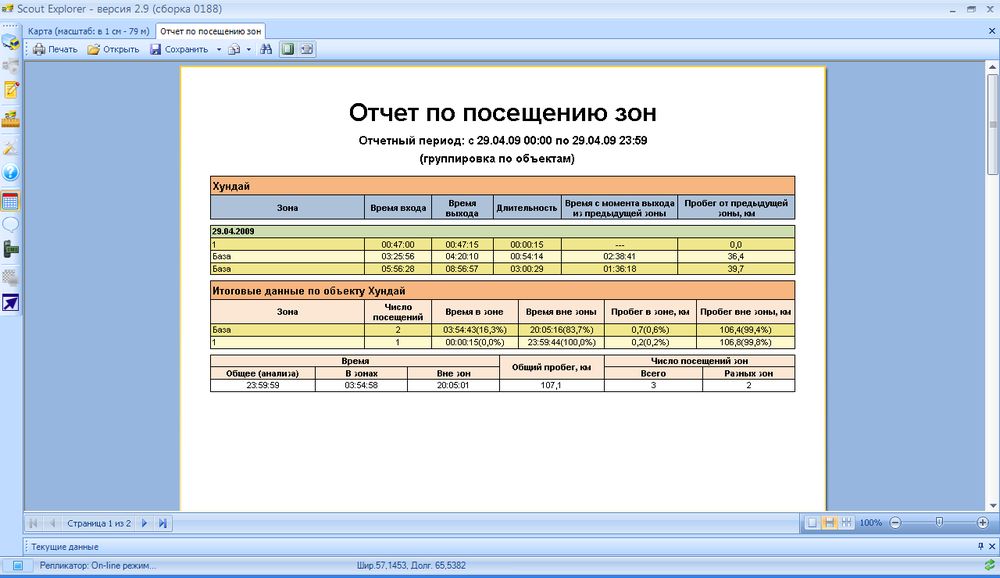
Task: Click the duration cell 00:54:14
Action: 527,256
